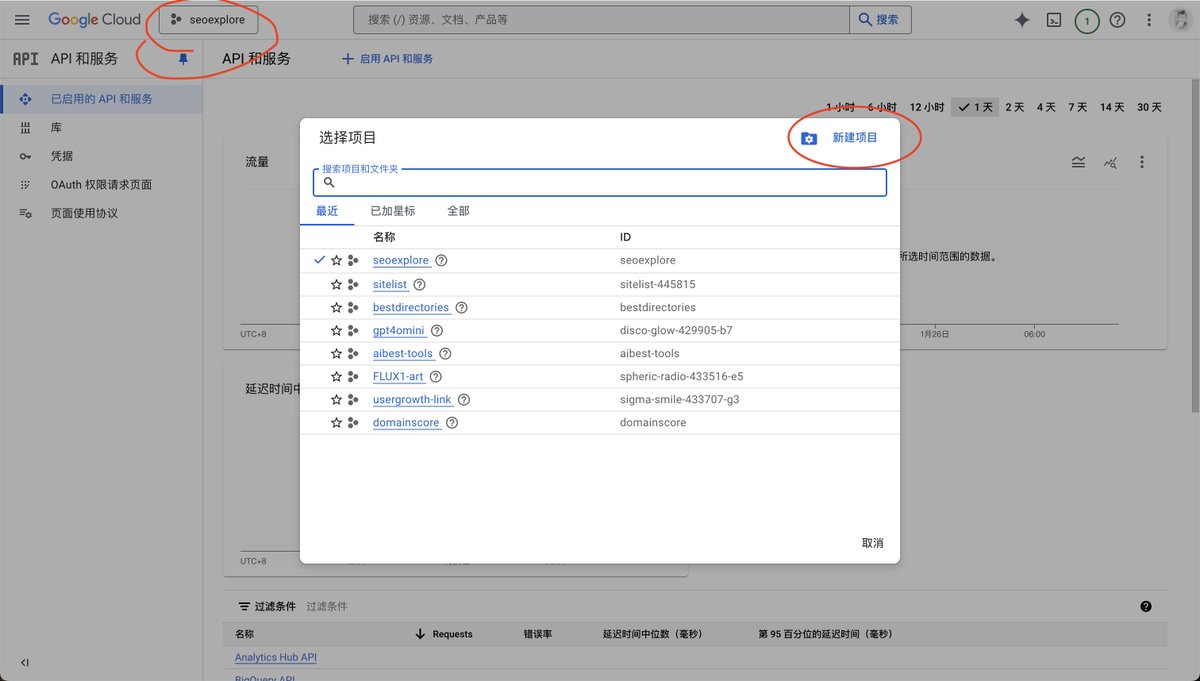Star the gpt4omini project

click(x=336, y=330)
